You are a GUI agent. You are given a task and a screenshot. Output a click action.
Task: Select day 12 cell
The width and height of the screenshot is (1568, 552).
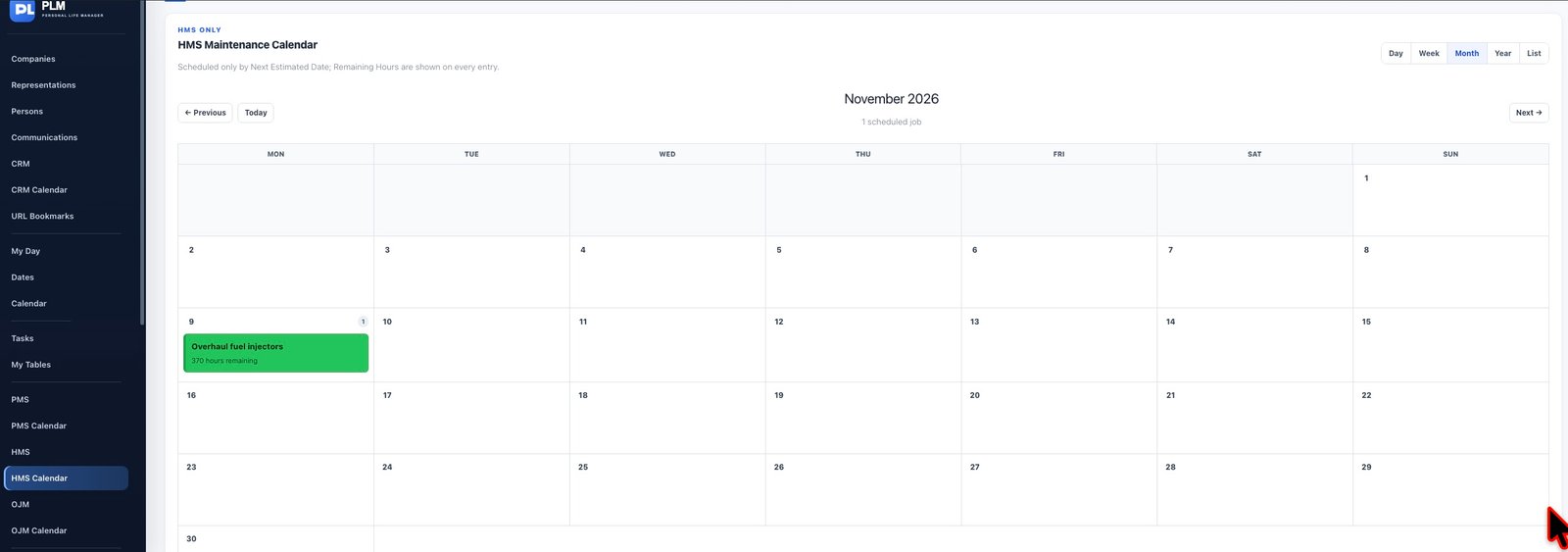(863, 345)
